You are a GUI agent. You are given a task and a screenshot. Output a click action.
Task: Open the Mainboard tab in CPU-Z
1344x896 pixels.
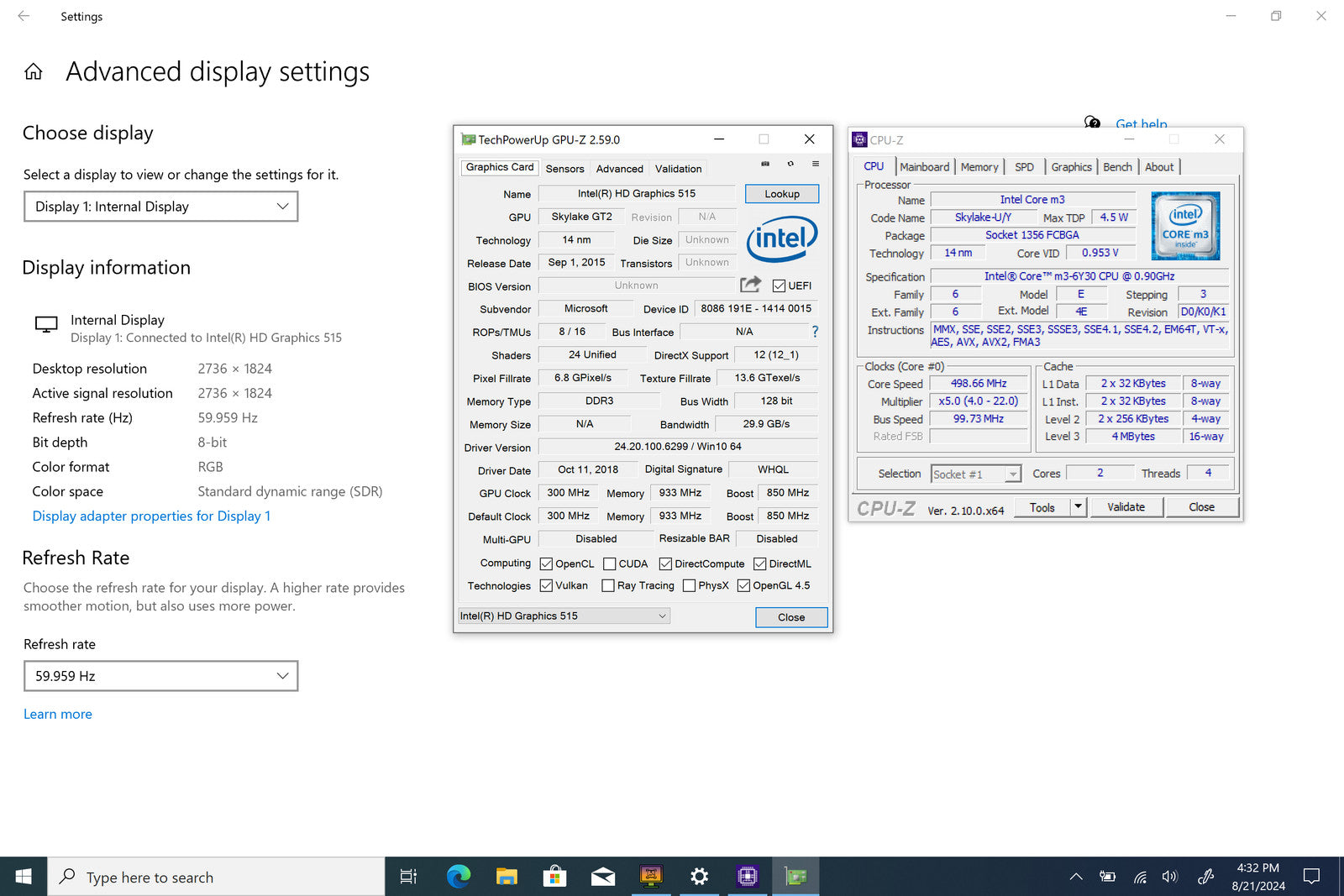tap(924, 167)
